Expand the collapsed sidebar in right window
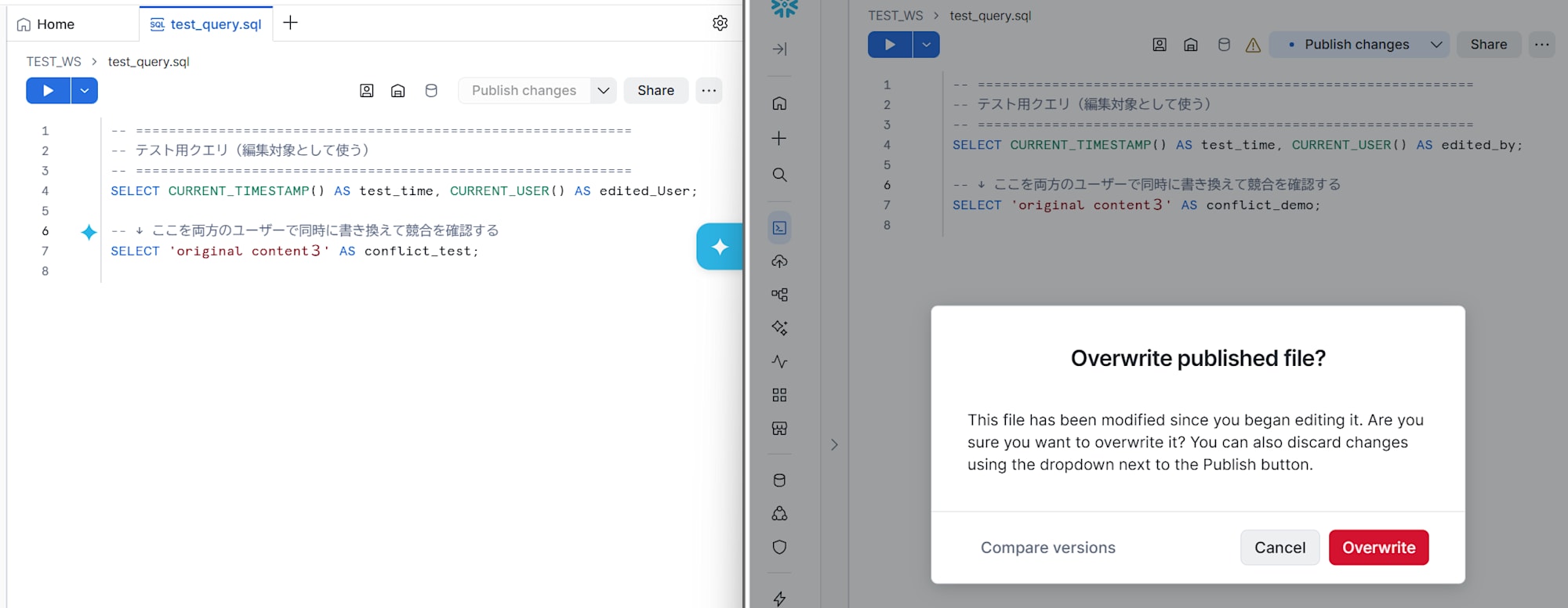The image size is (1568, 608). (779, 49)
